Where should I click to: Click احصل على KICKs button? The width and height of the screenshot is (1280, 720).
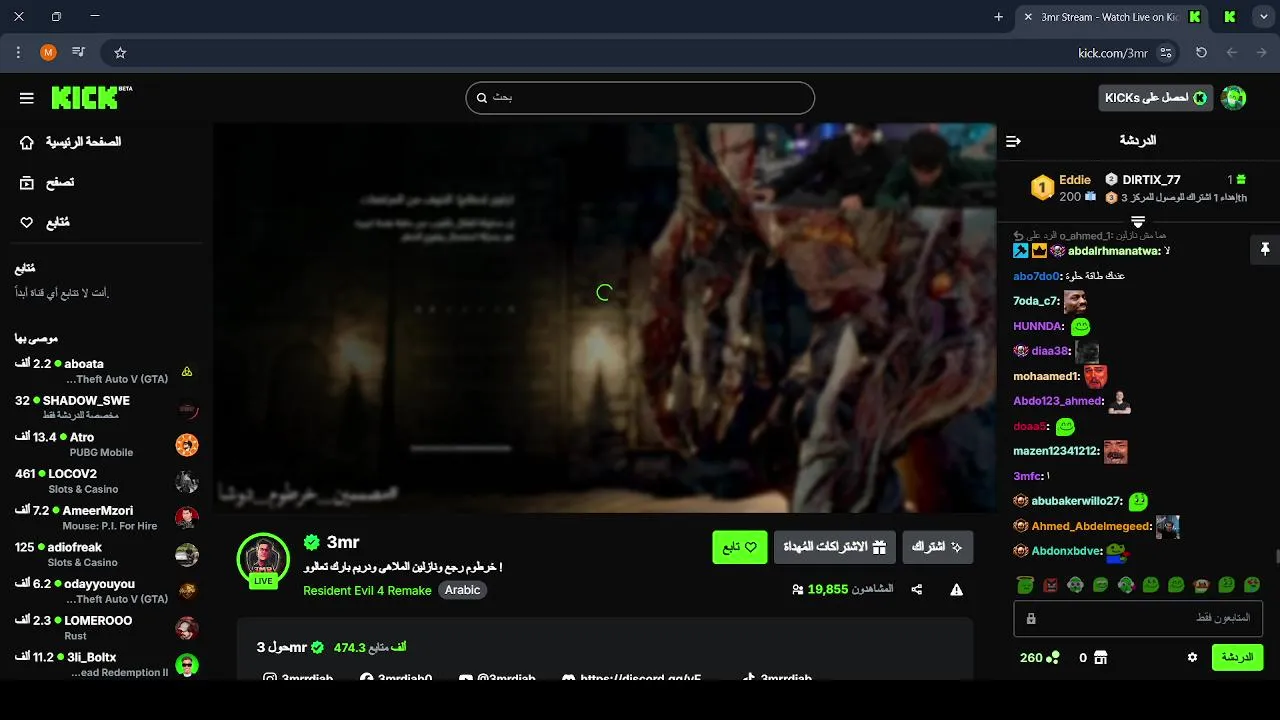pyautogui.click(x=1157, y=97)
